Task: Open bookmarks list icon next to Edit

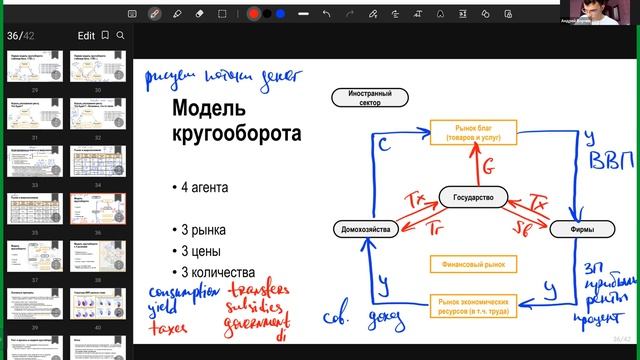Action: [x=105, y=36]
